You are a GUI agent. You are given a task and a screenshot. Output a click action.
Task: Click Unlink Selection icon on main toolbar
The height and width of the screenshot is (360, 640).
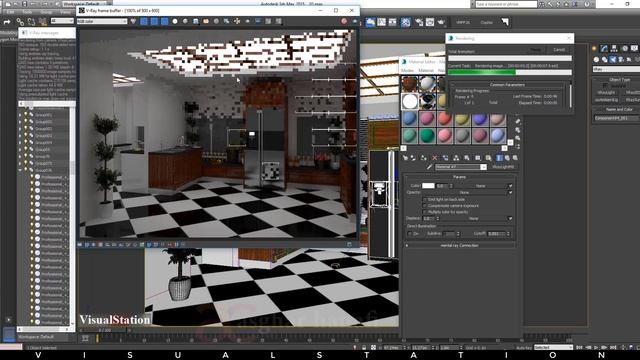click(x=31, y=22)
